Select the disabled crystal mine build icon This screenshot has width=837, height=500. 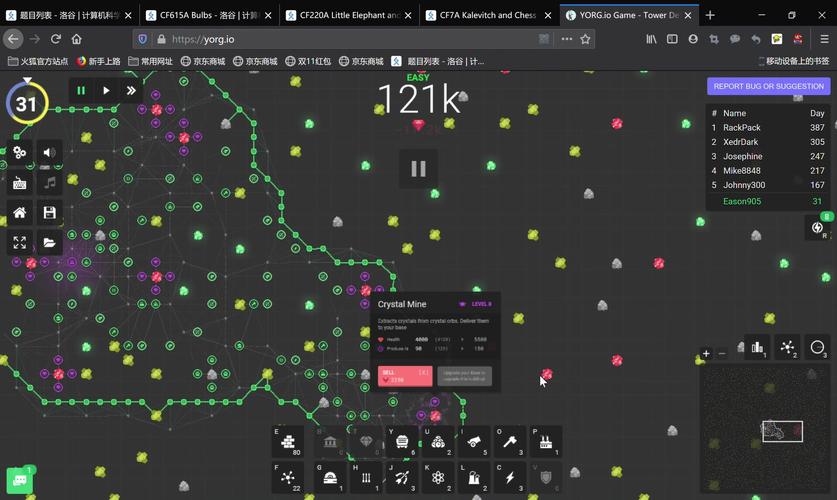[366, 441]
